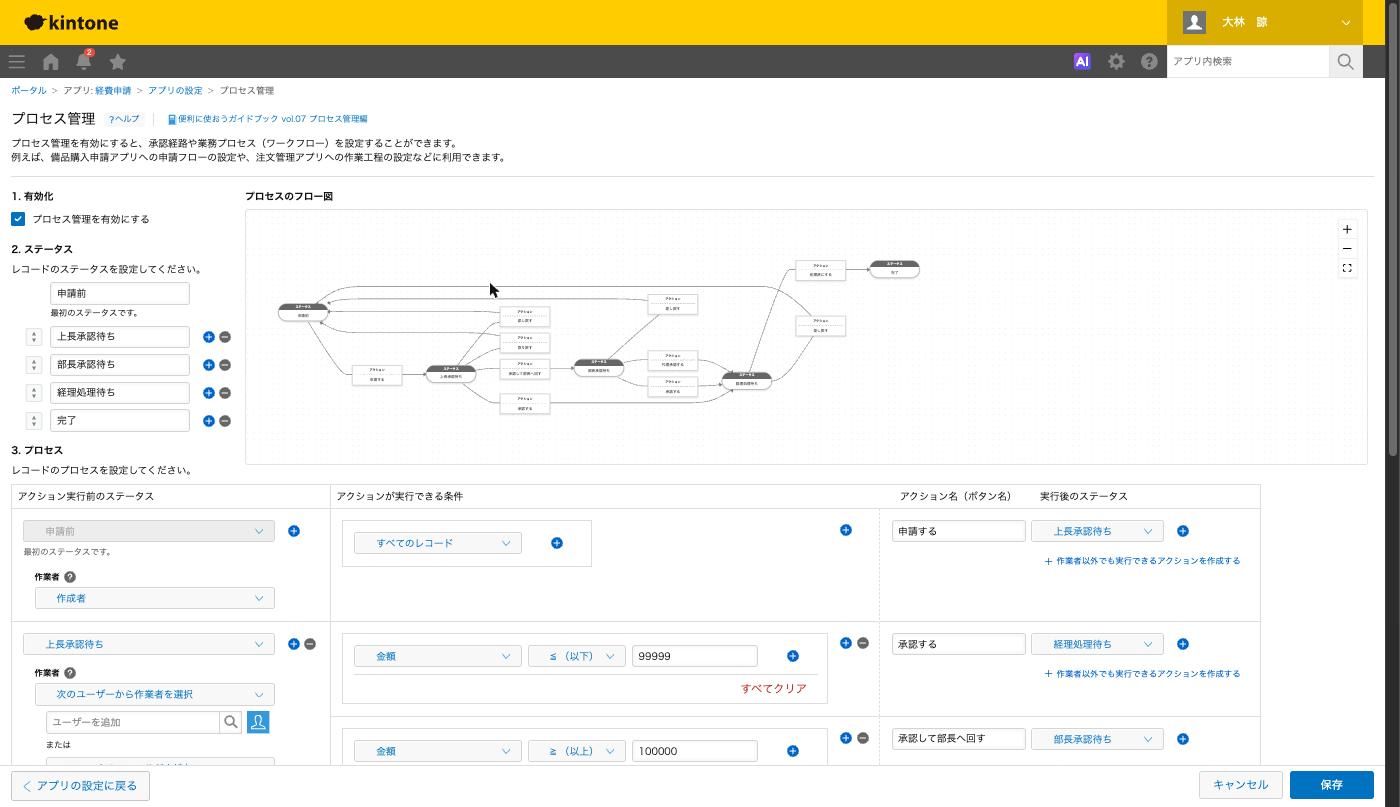Open the main hamburger menu
The width and height of the screenshot is (1400, 807).
click(17, 61)
